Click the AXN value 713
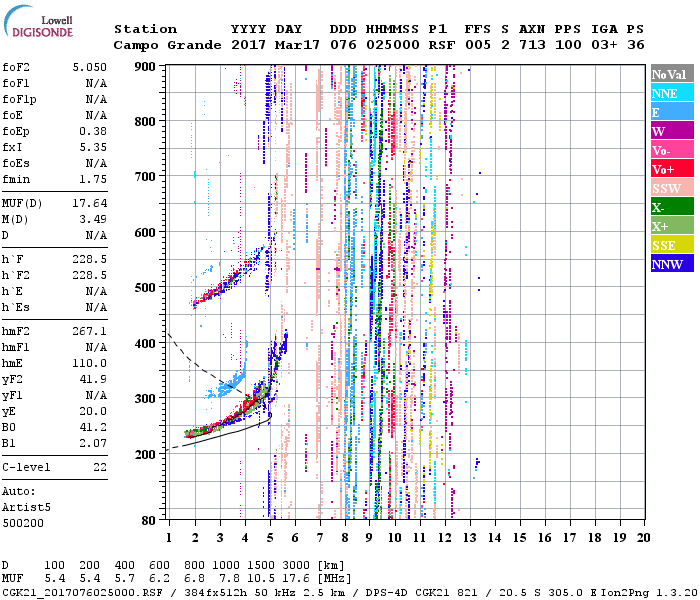 [x=532, y=45]
